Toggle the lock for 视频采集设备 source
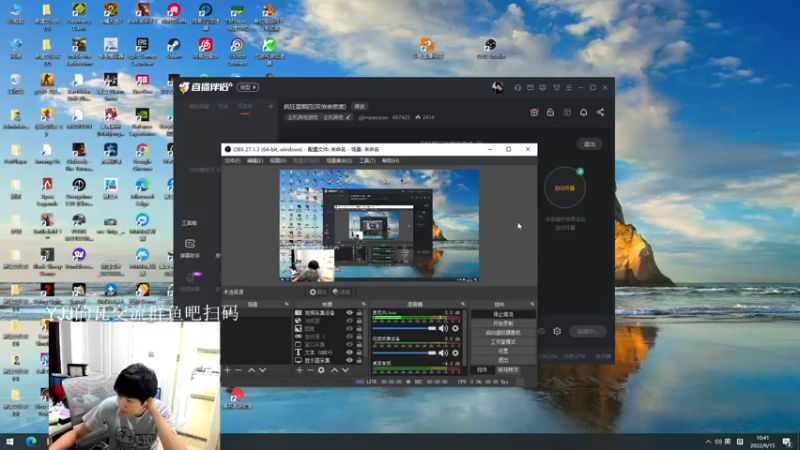 pos(359,313)
